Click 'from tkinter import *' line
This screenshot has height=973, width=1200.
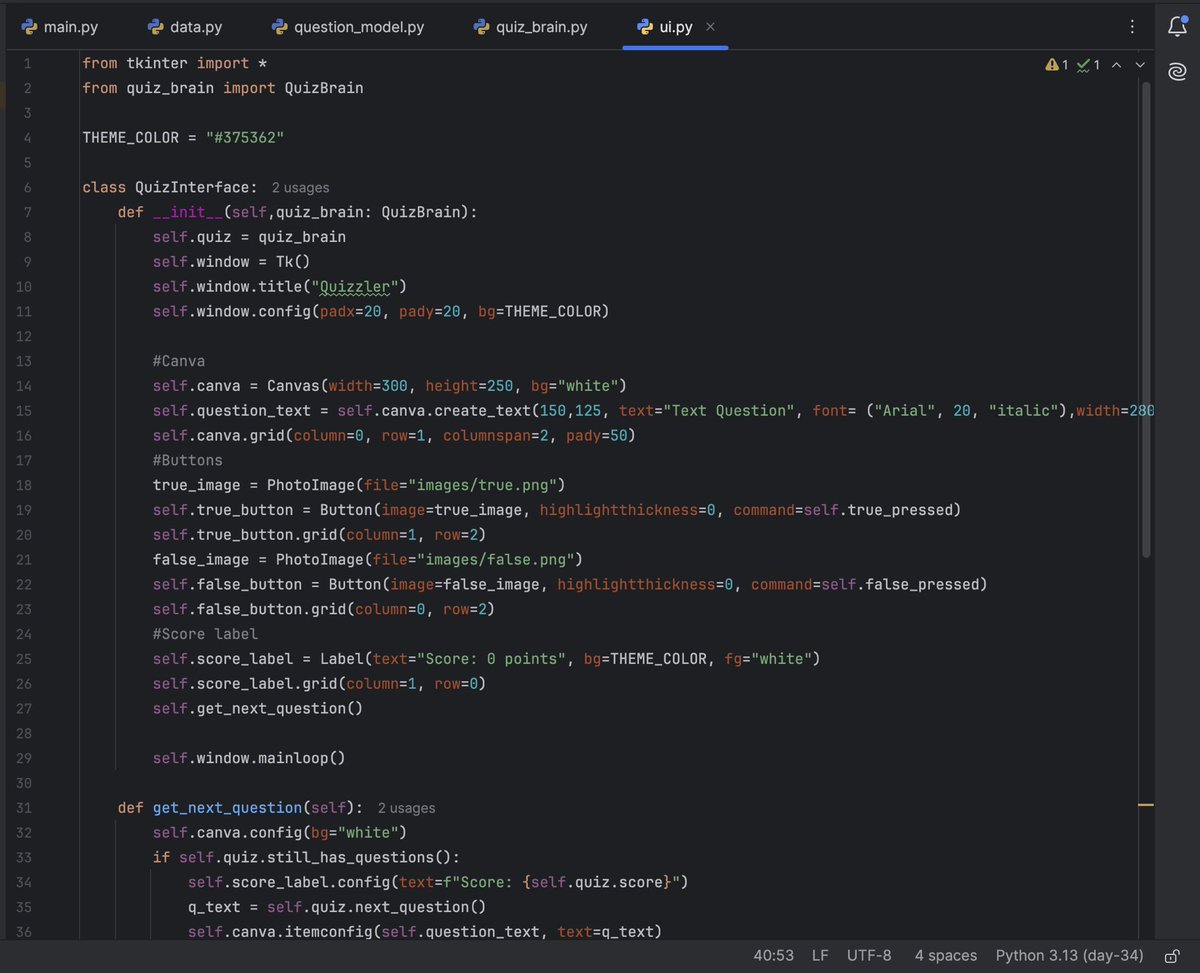[175, 63]
